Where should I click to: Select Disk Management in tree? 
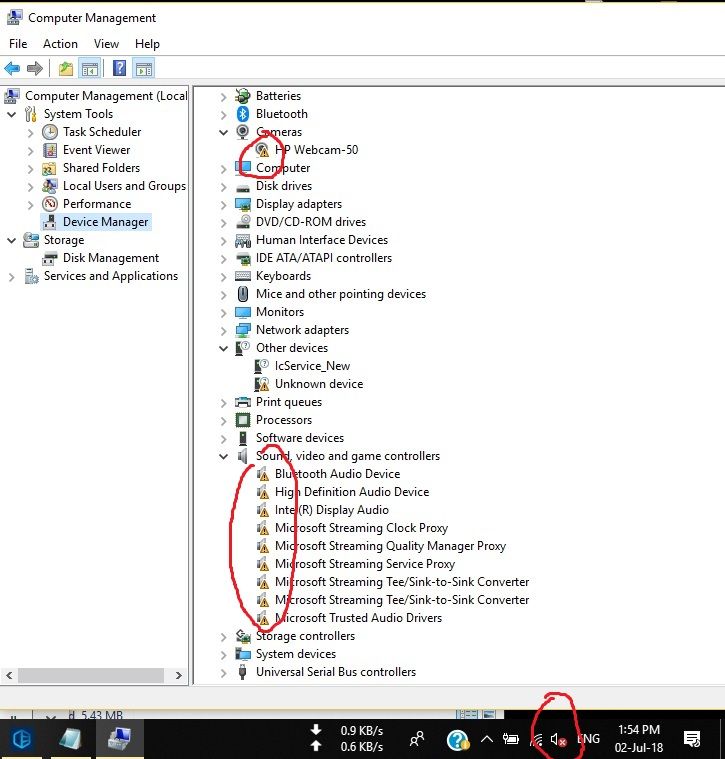coord(110,258)
